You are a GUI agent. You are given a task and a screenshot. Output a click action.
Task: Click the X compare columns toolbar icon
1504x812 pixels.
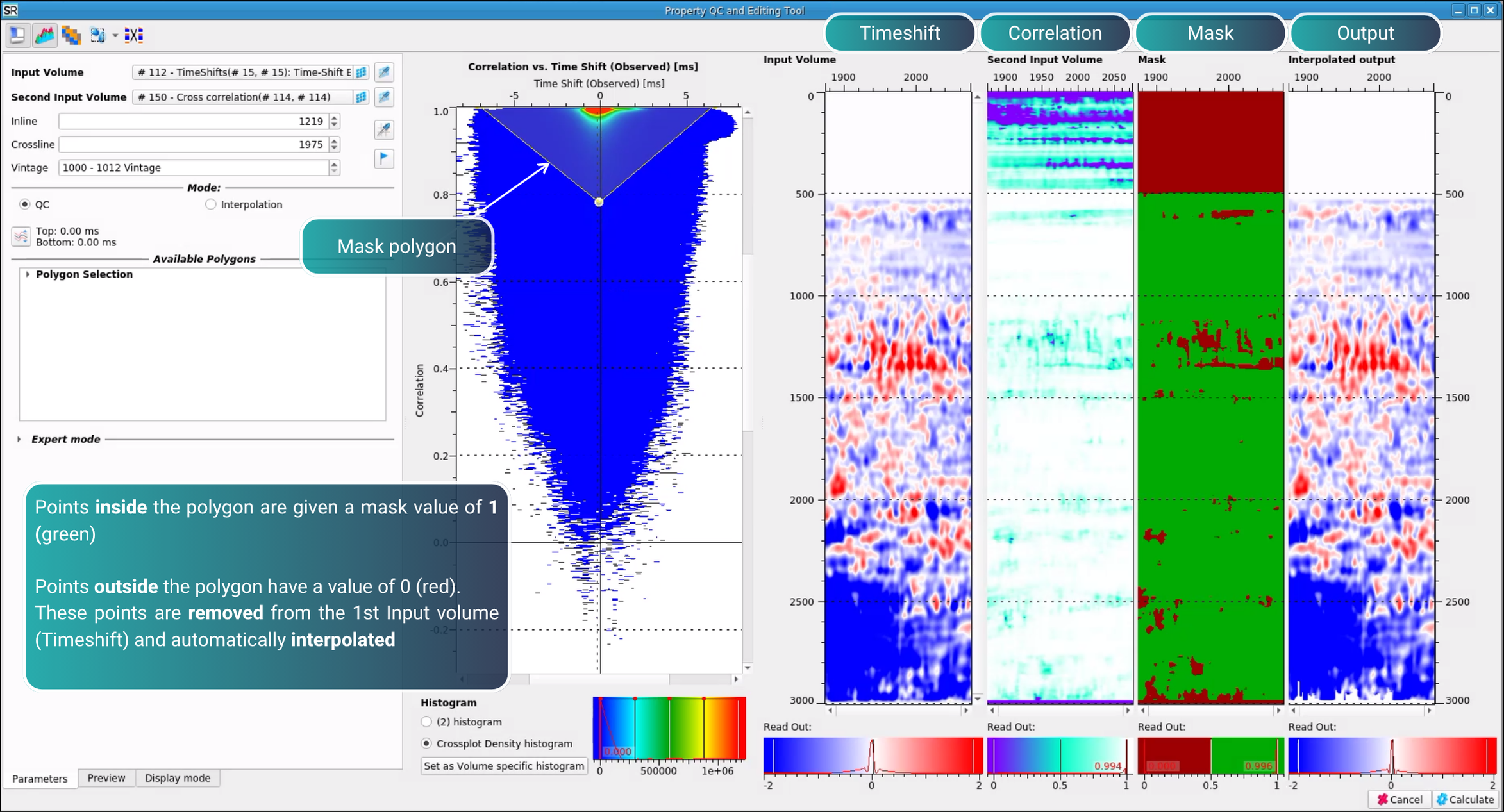coord(133,35)
